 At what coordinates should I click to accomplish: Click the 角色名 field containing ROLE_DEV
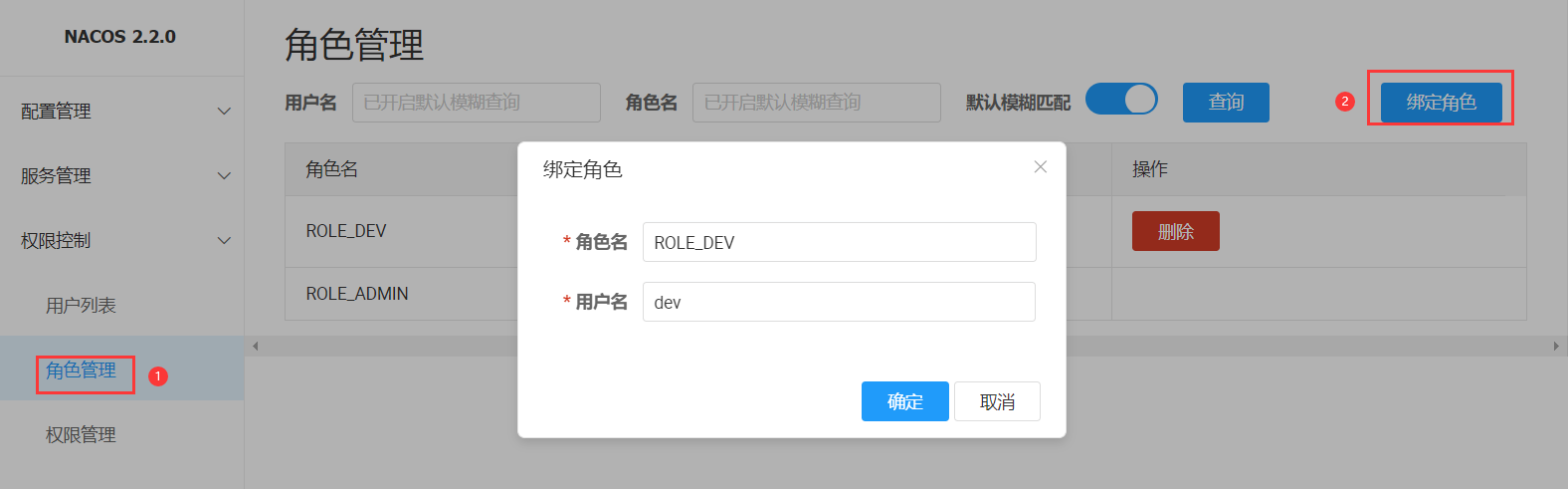pyautogui.click(x=839, y=242)
